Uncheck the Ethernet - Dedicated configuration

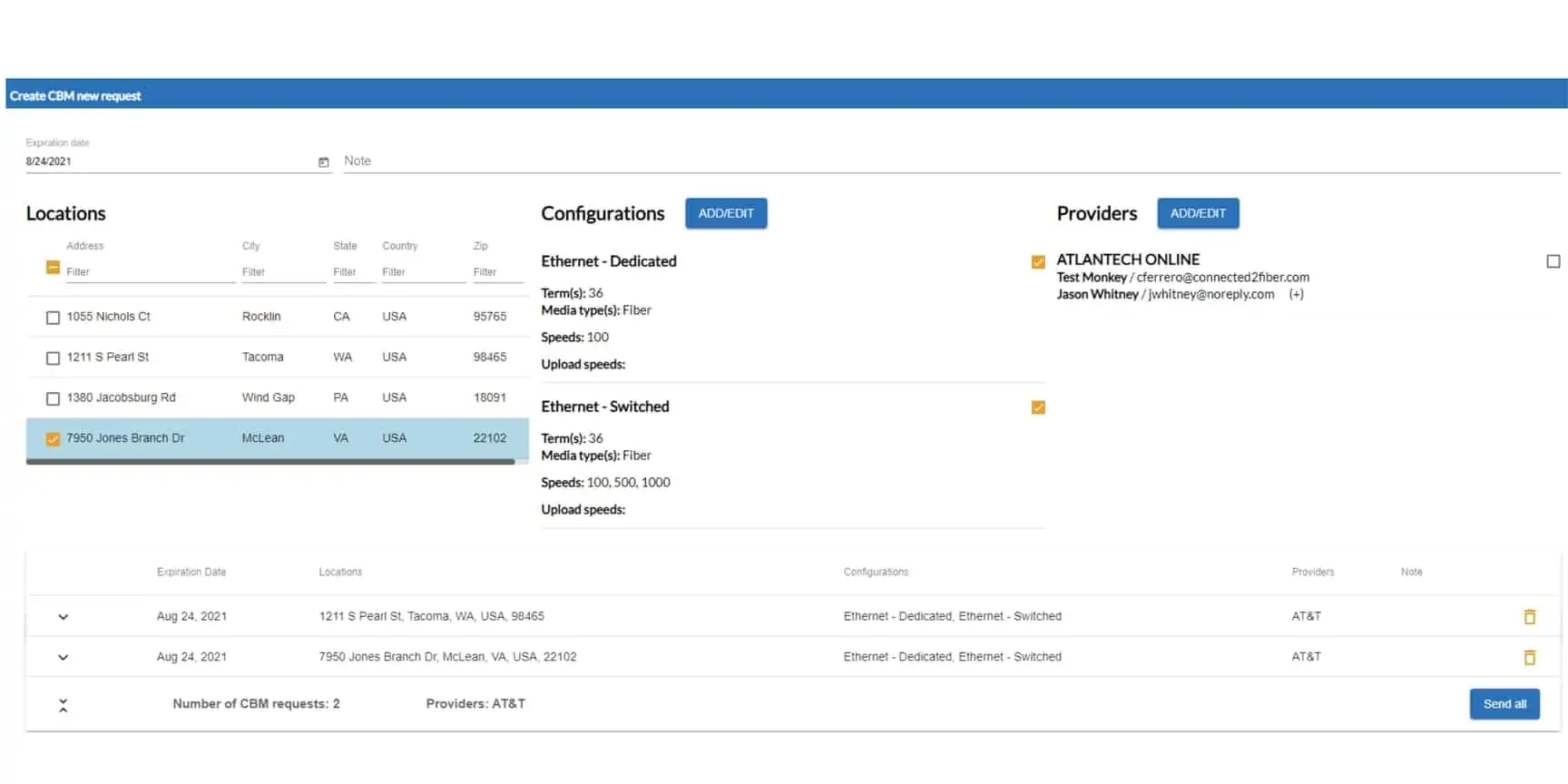pyautogui.click(x=1038, y=262)
